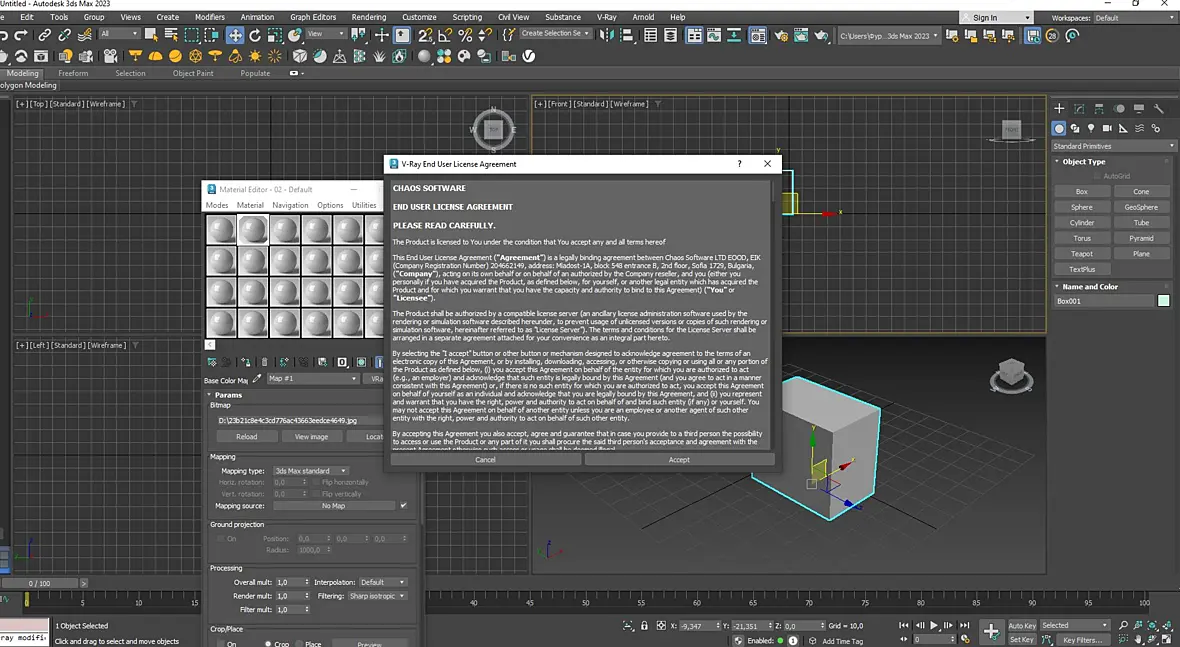Click the View image button
This screenshot has height=647, width=1180.
(x=311, y=436)
